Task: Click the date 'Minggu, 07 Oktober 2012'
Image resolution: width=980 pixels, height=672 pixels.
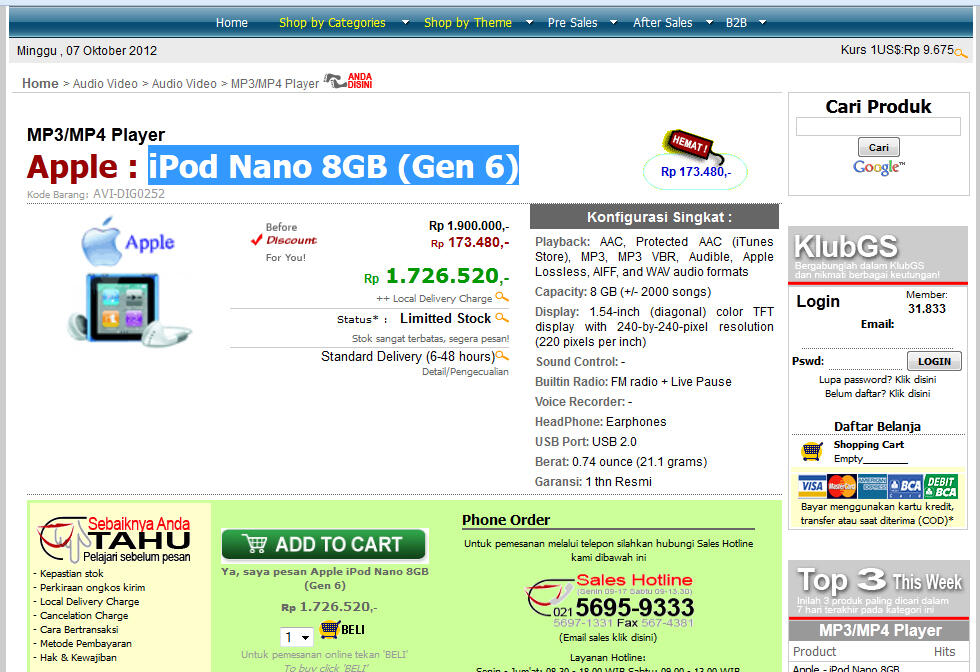Action: pyautogui.click(x=87, y=51)
